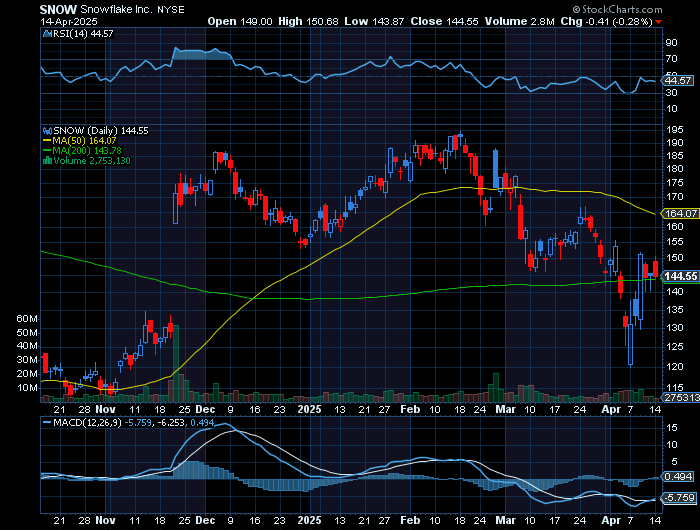
Task: Click the Close 144.55 header value
Action: pyautogui.click(x=444, y=21)
